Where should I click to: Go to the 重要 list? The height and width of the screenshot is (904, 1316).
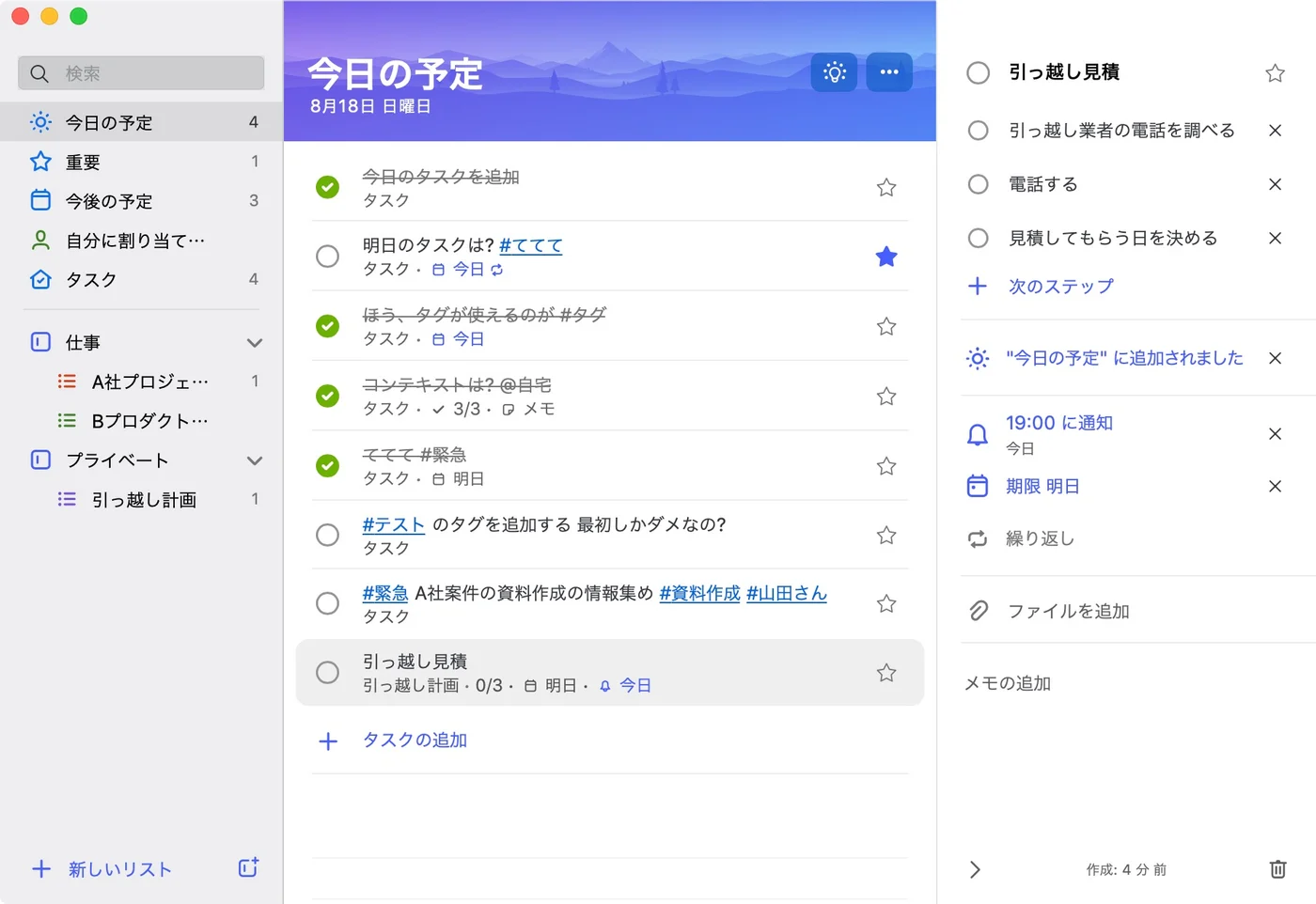point(141,162)
